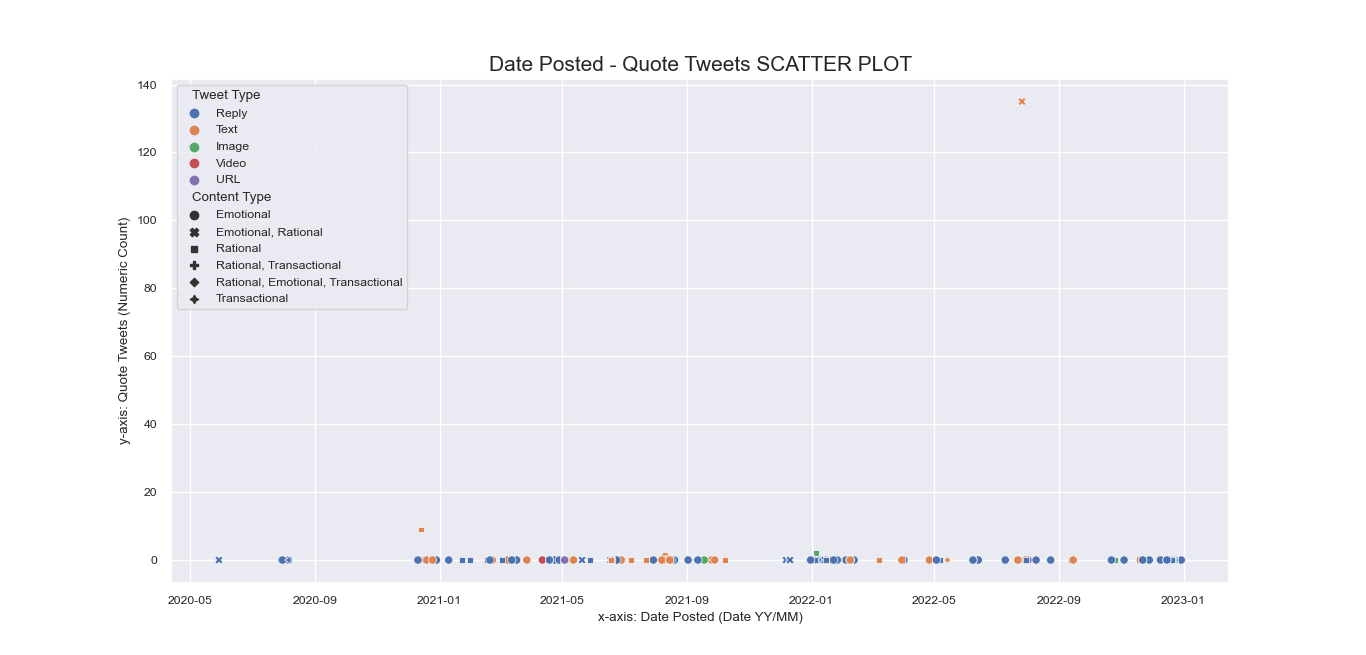Screen dimensions: 1366x655
Task: Click the green Image legend color dot
Action: pos(194,146)
